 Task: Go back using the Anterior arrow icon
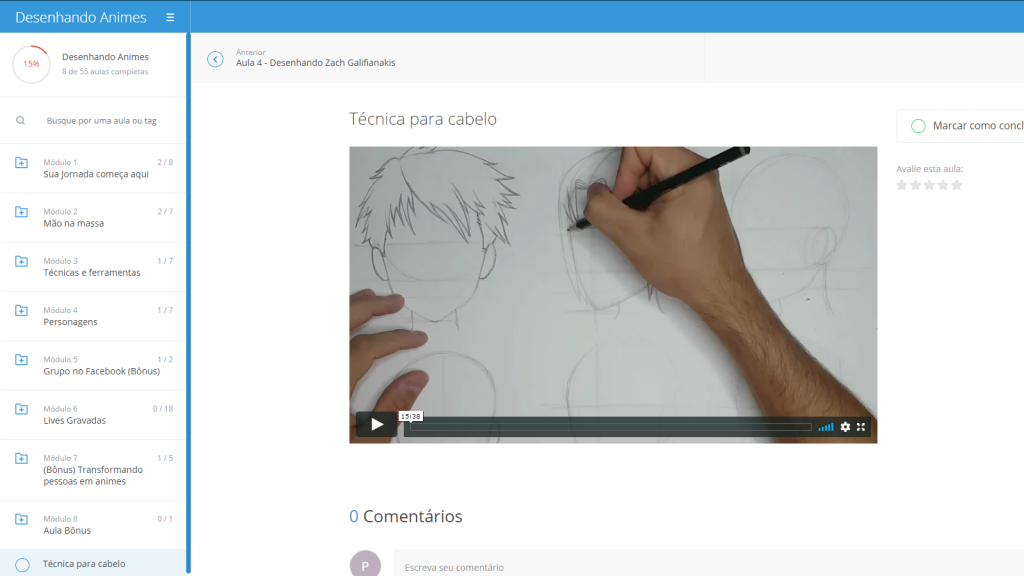(x=216, y=59)
